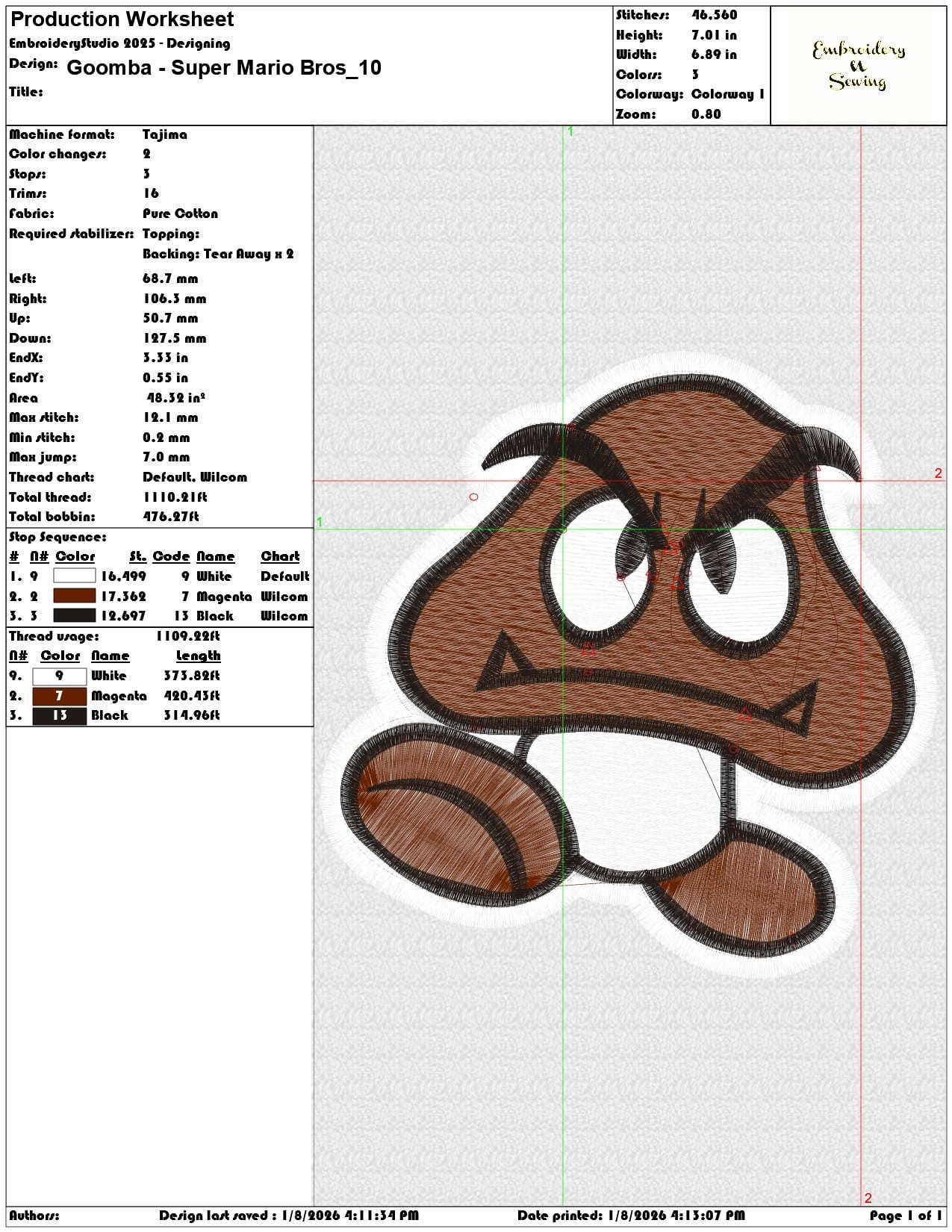The image size is (952, 1232).
Task: Click stitches value 46.560
Action: click(x=714, y=15)
